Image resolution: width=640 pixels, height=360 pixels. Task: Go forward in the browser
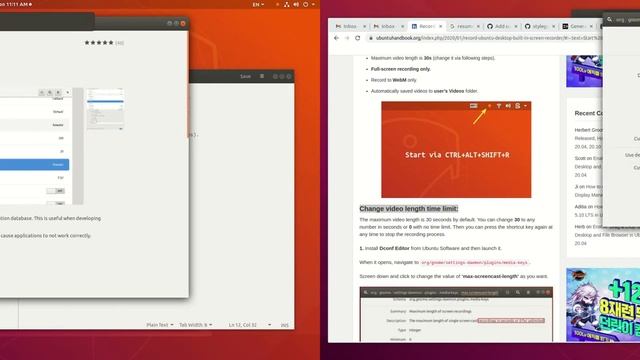[x=347, y=38]
